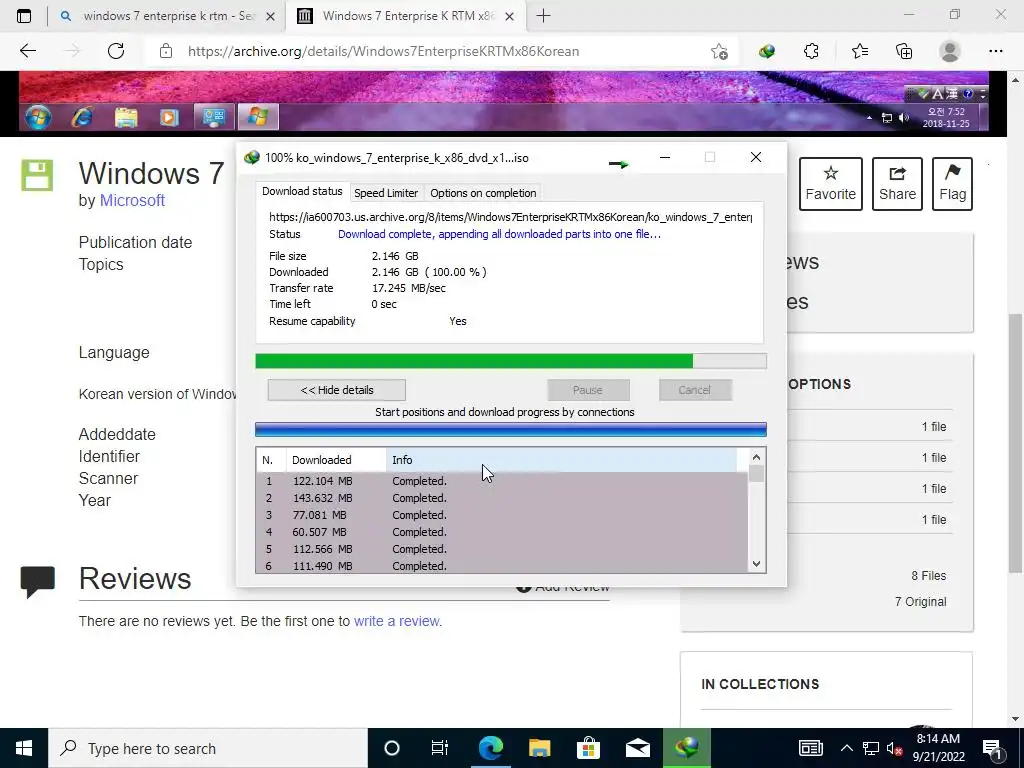Viewport: 1024px width, 768px height.
Task: Click the download URL text in dialog
Action: tap(510, 217)
